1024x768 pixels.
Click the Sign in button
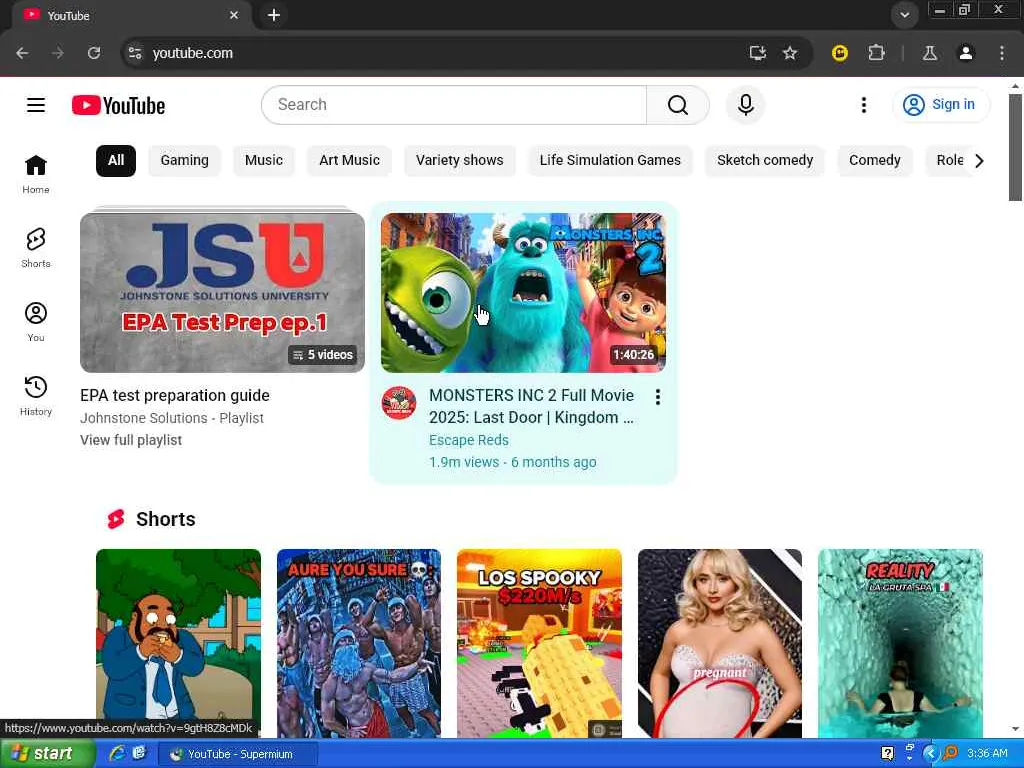point(941,104)
